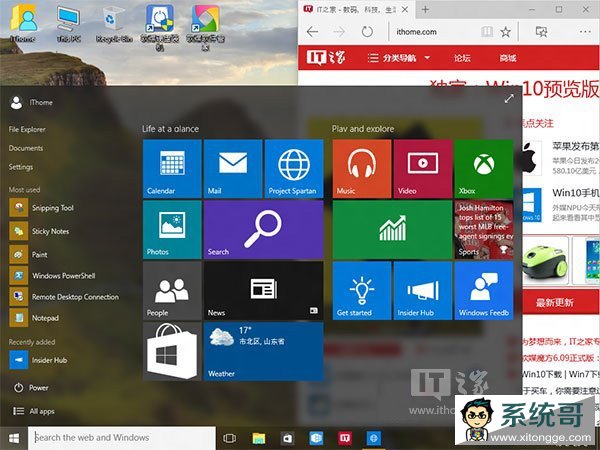Open the Weather tile
Screen dimensions: 600x450
pos(264,352)
